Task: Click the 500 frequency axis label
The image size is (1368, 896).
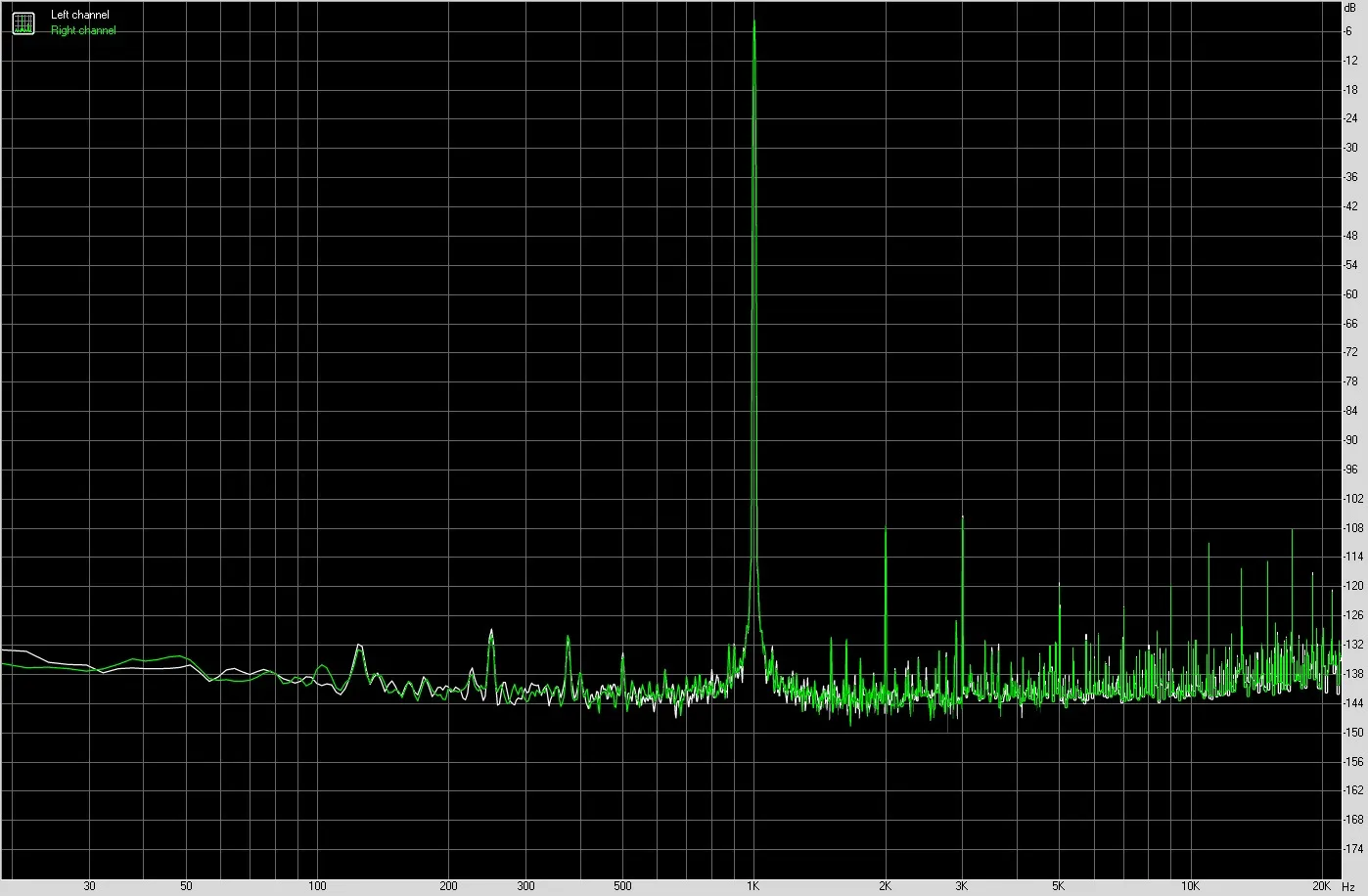Action: pos(622,886)
